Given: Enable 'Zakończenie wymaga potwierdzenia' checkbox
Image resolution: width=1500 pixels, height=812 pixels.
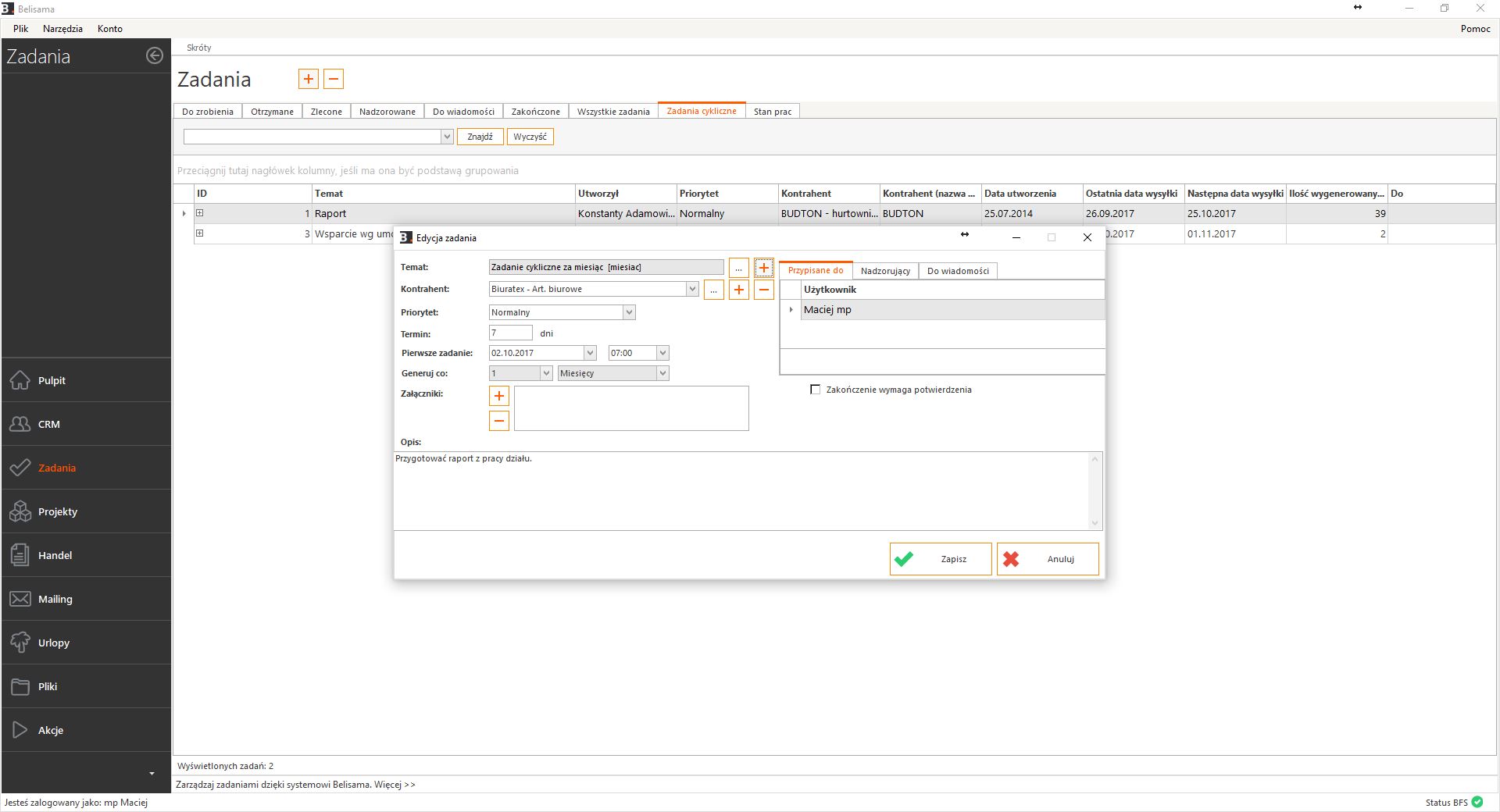Looking at the screenshot, I should click(x=816, y=390).
